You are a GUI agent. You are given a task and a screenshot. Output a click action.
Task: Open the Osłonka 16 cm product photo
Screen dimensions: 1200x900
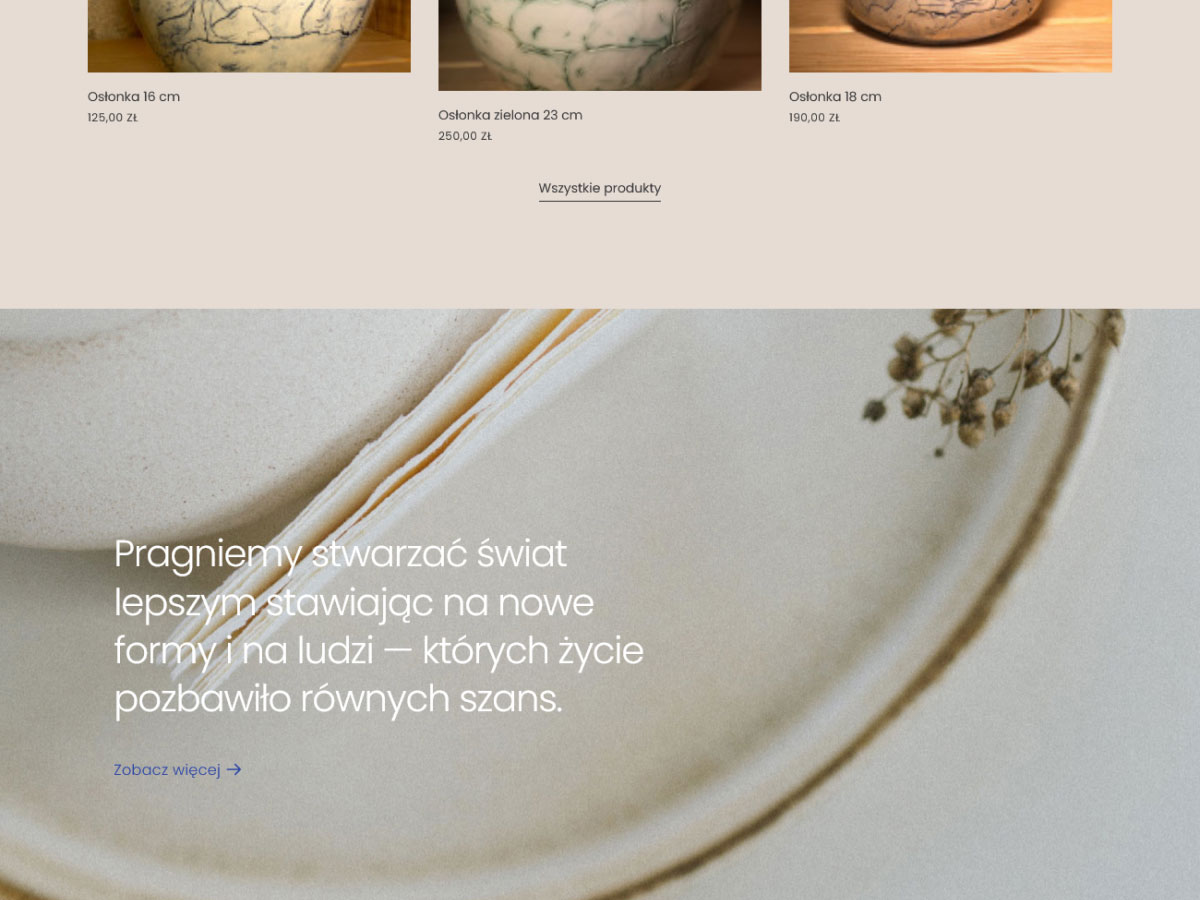point(249,36)
